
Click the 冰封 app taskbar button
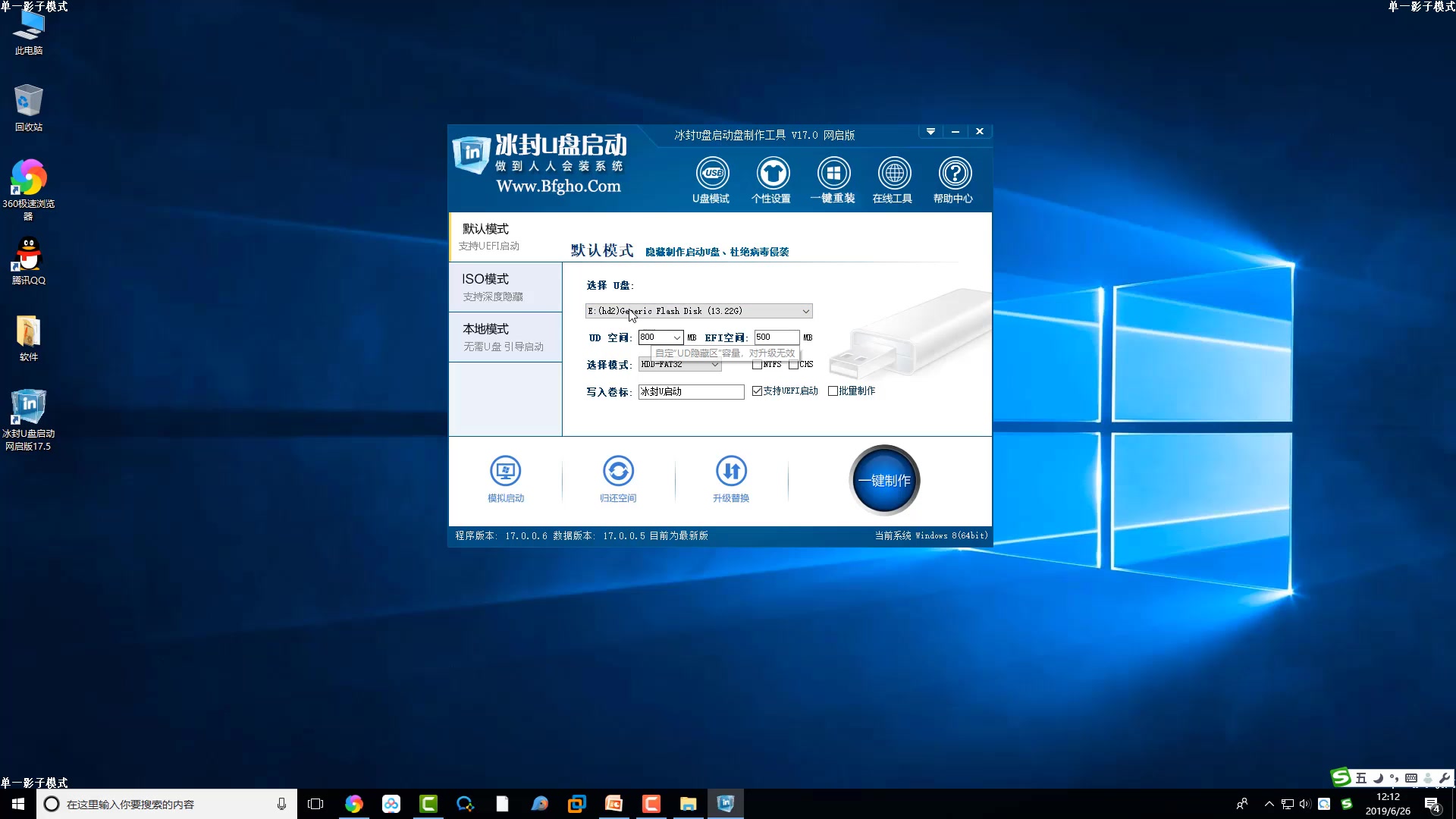[x=726, y=804]
